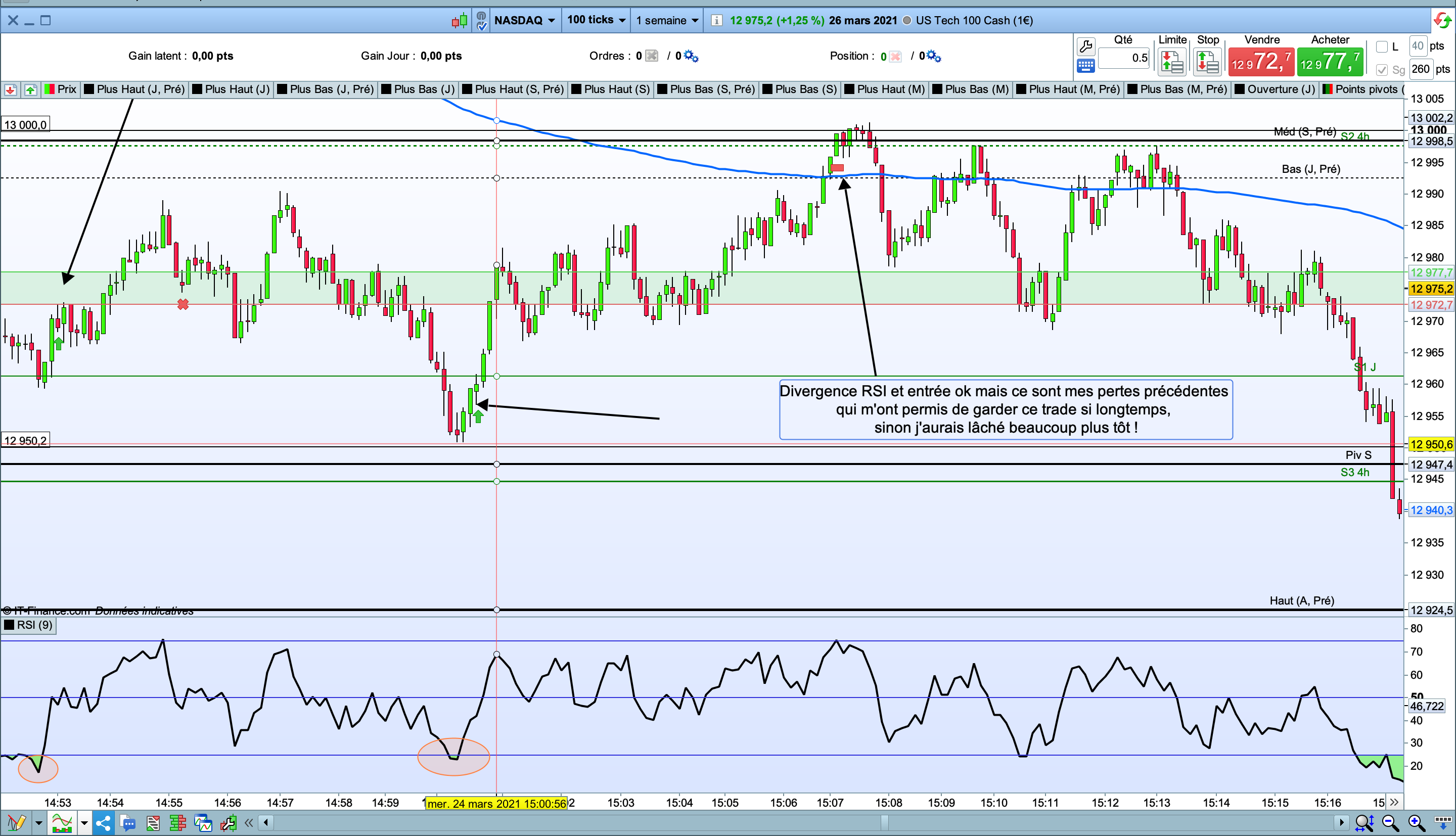Viewport: 1456px width, 836px height.
Task: Click the blue share icon
Action: (x=103, y=823)
